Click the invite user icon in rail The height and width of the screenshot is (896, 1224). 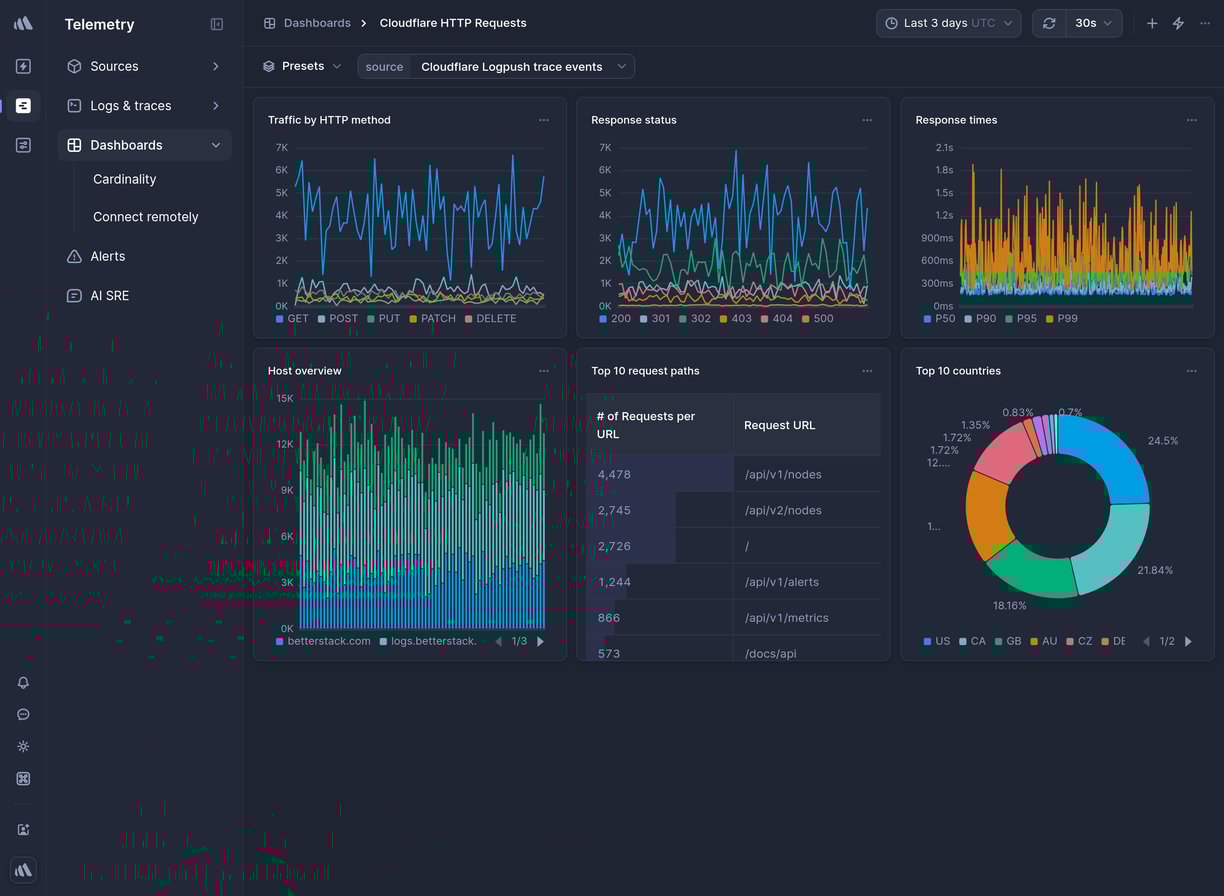[23, 829]
